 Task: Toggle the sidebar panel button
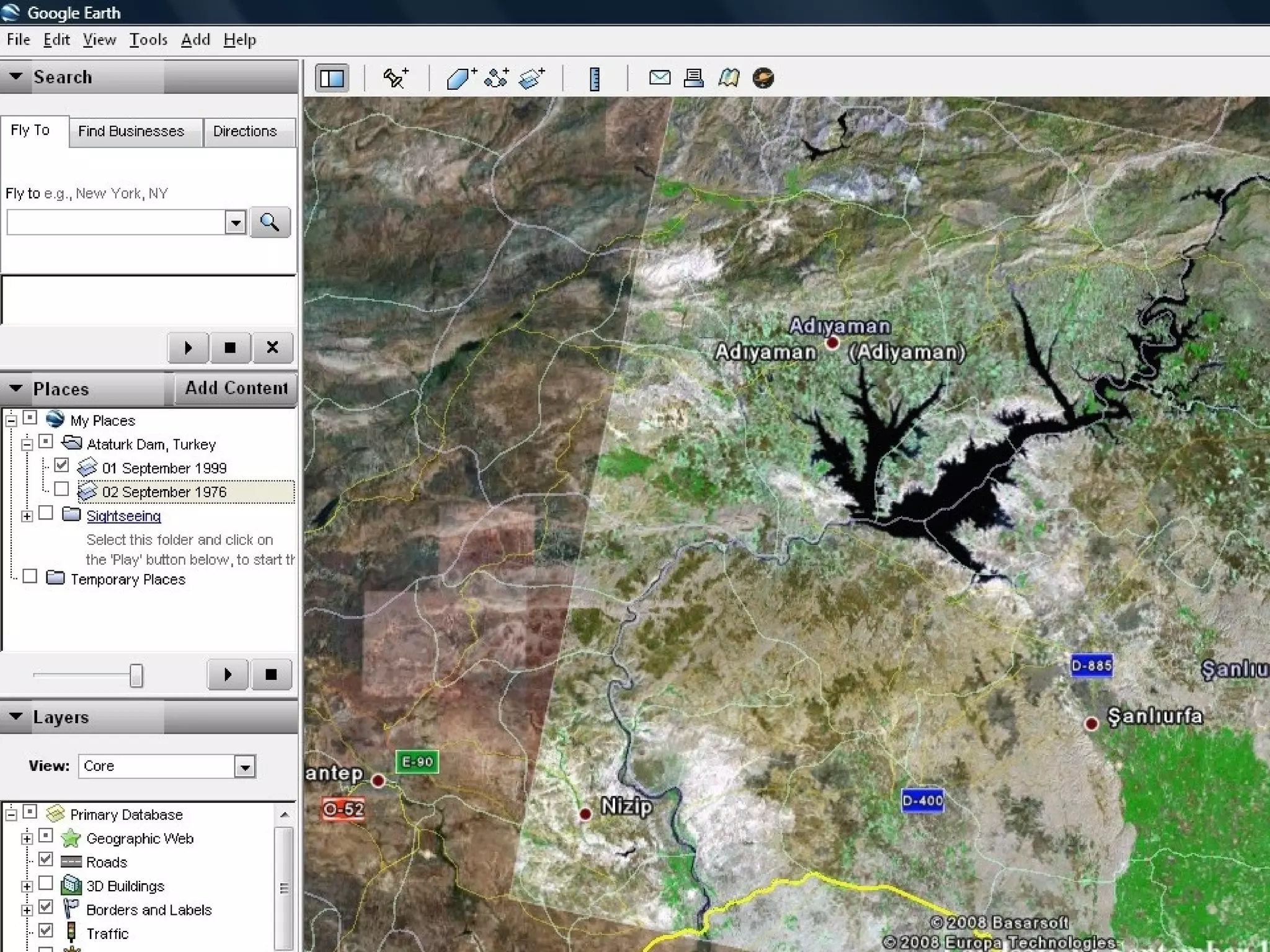(x=332, y=78)
